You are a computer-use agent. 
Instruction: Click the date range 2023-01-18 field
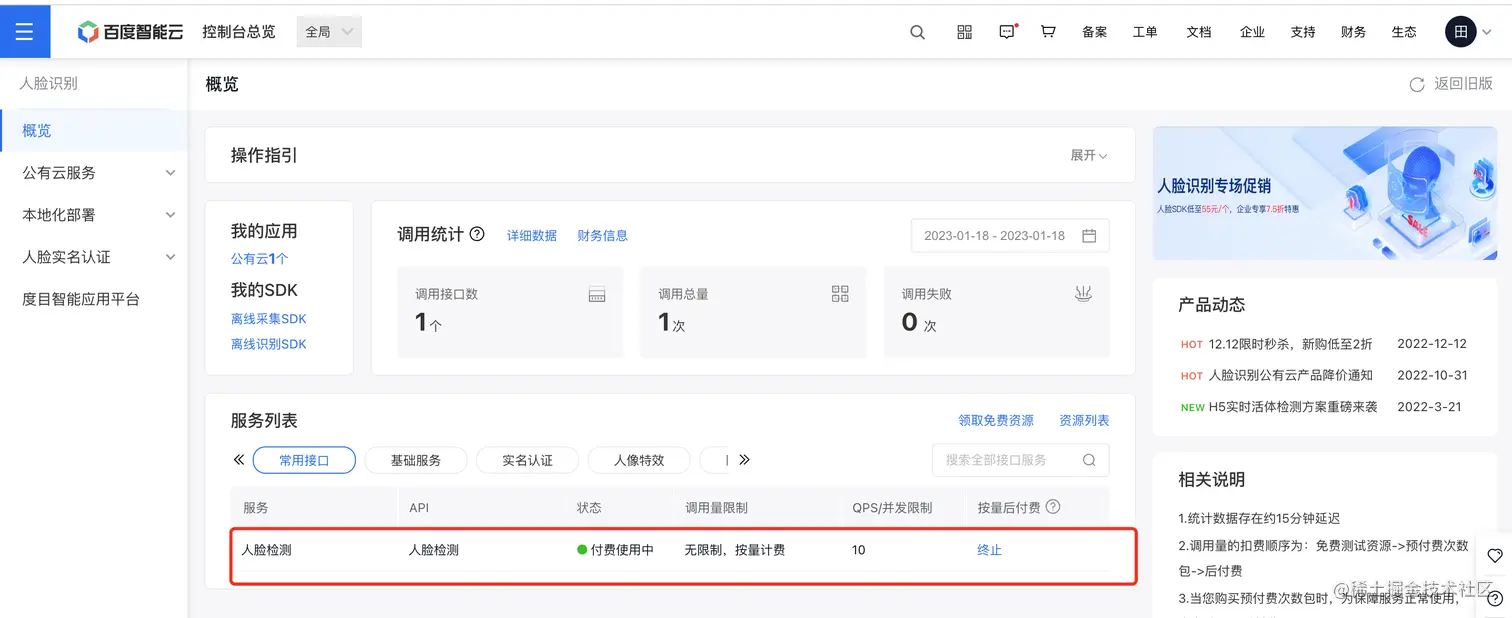pos(1010,236)
